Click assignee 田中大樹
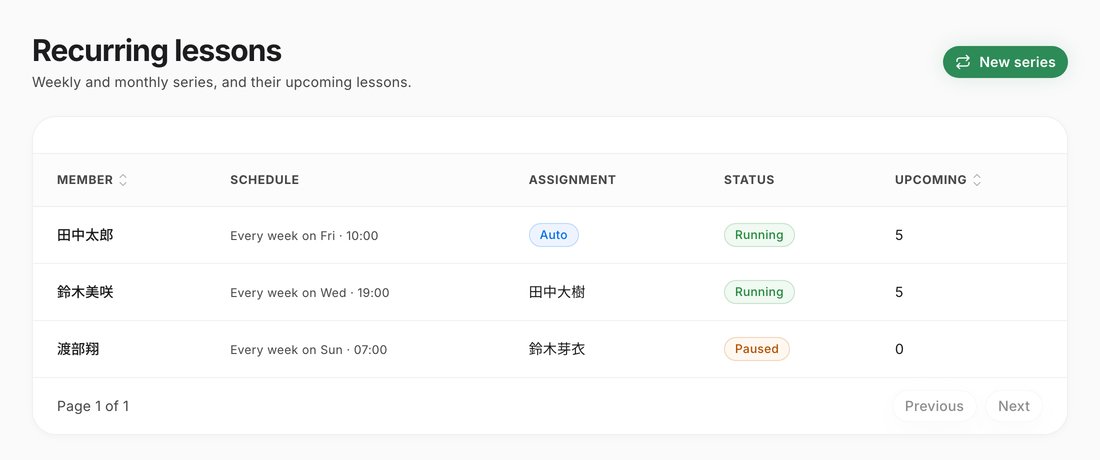The height and width of the screenshot is (460, 1100). coord(557,292)
